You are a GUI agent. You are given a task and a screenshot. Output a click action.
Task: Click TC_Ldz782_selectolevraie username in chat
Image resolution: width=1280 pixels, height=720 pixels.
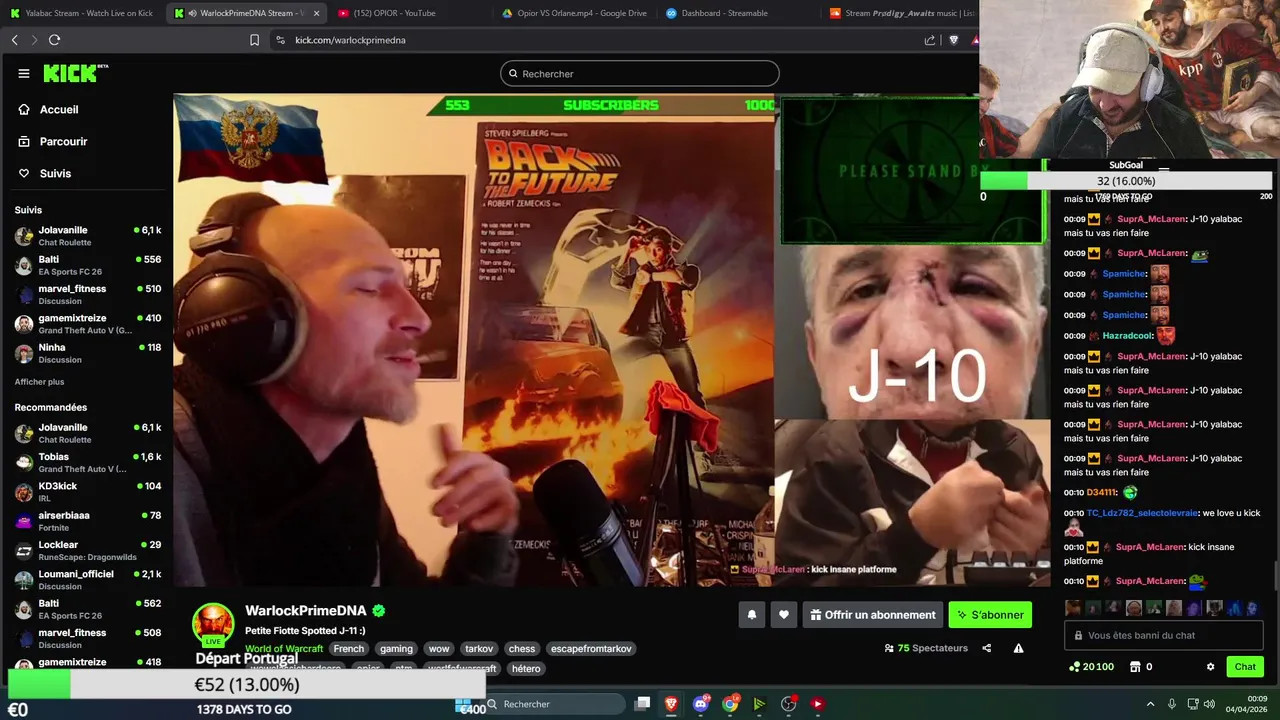(x=1141, y=513)
